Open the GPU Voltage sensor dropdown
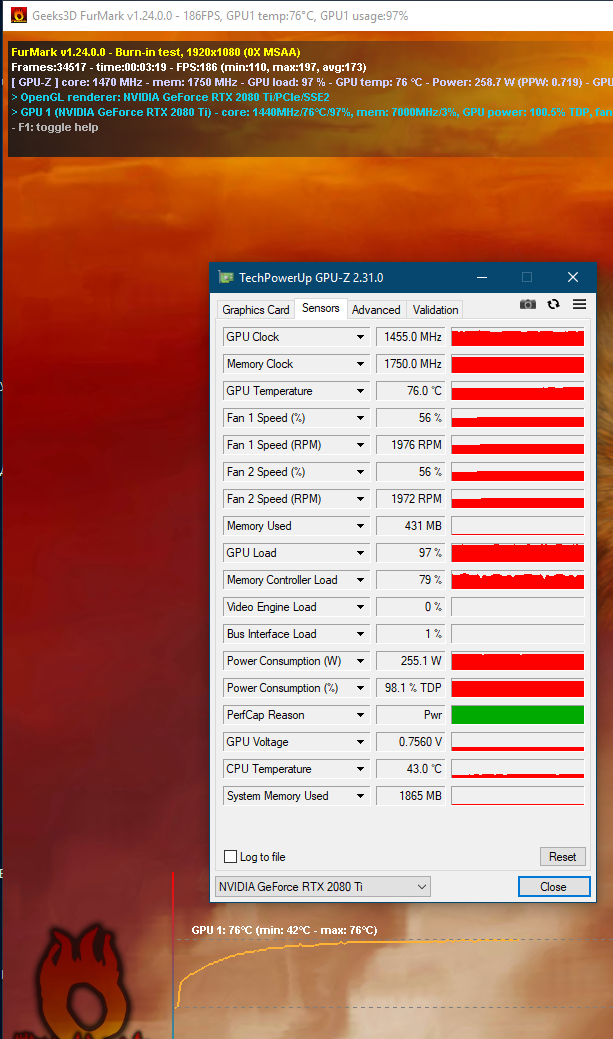613x1039 pixels. (x=361, y=742)
